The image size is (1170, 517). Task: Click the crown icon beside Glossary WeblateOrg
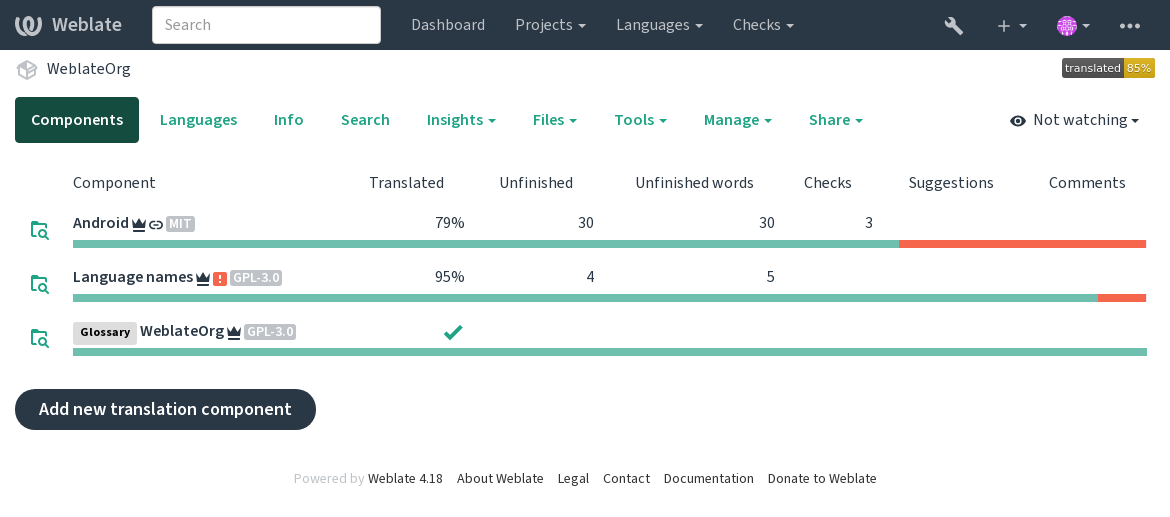click(234, 333)
